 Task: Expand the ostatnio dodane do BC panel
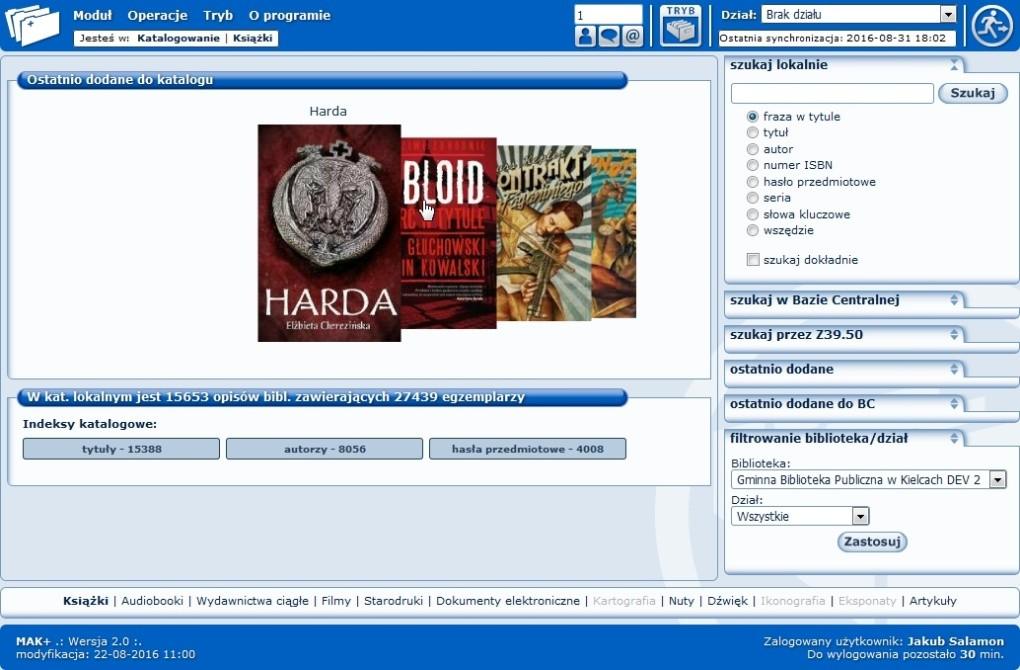click(954, 403)
